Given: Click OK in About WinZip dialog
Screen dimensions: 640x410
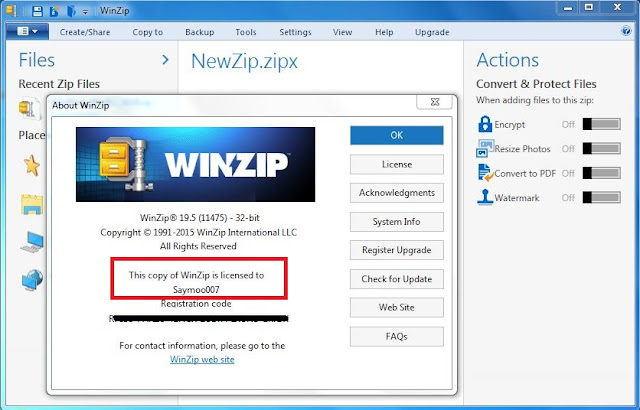Looking at the screenshot, I should pyautogui.click(x=397, y=135).
